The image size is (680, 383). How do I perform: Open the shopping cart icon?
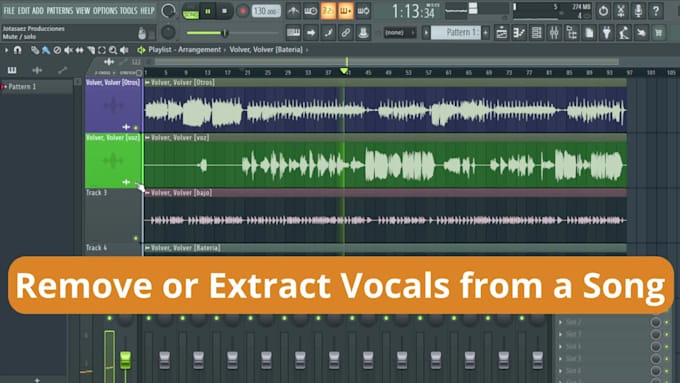pyautogui.click(x=659, y=33)
